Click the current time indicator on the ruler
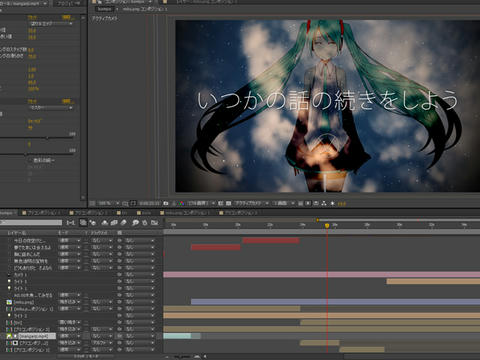 tap(327, 226)
